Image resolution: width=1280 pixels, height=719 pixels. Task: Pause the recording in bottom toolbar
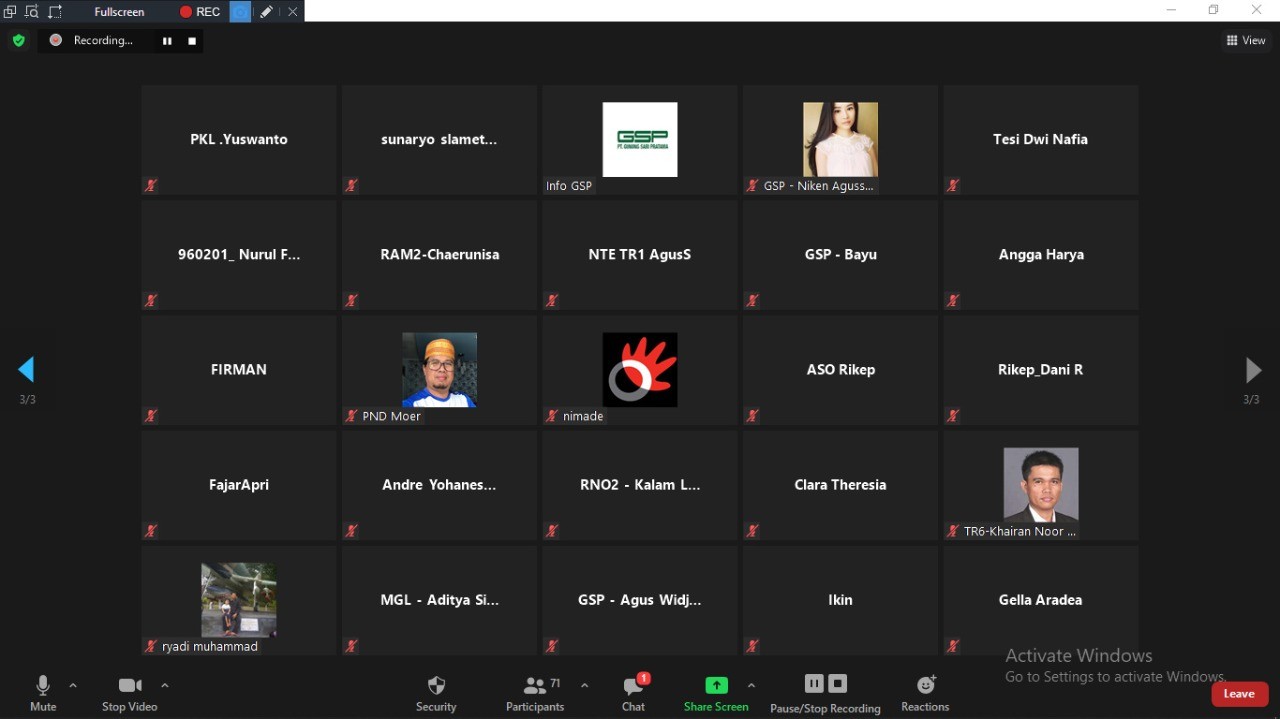click(814, 684)
